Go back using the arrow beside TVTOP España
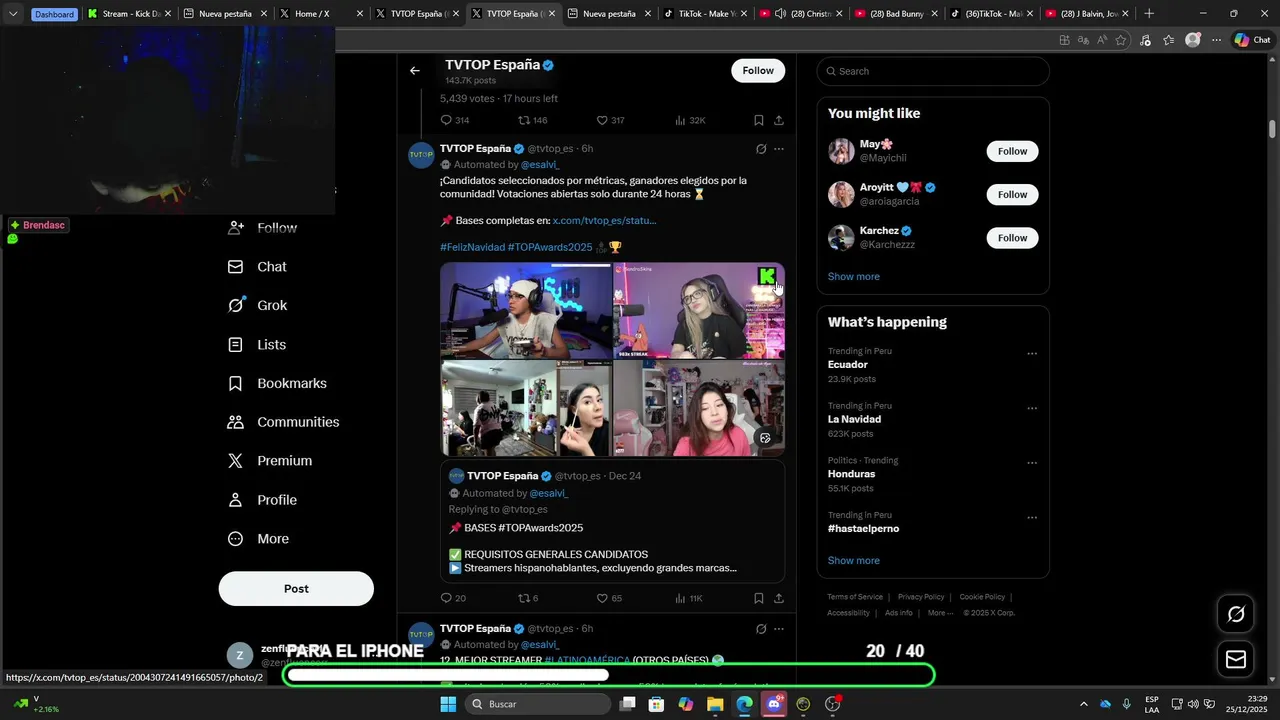Screen dimensions: 1280x720 pyautogui.click(x=415, y=71)
